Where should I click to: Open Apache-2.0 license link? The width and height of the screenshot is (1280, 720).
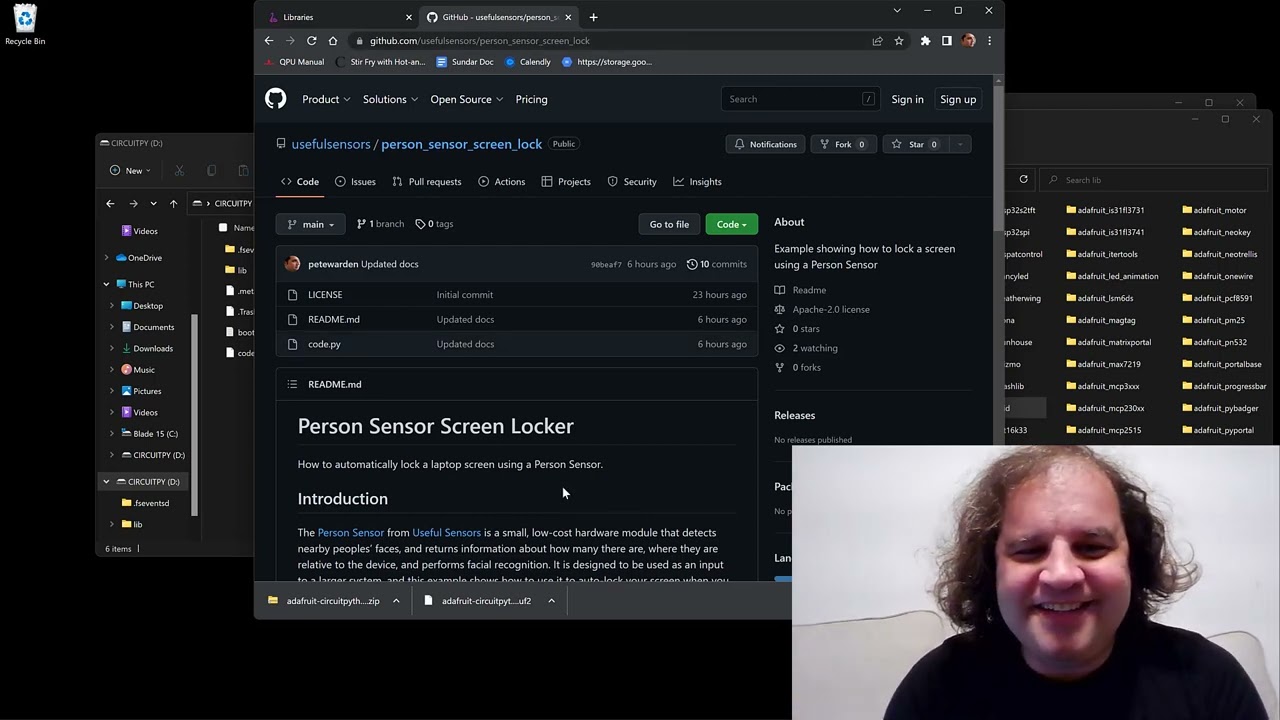[x=831, y=309]
